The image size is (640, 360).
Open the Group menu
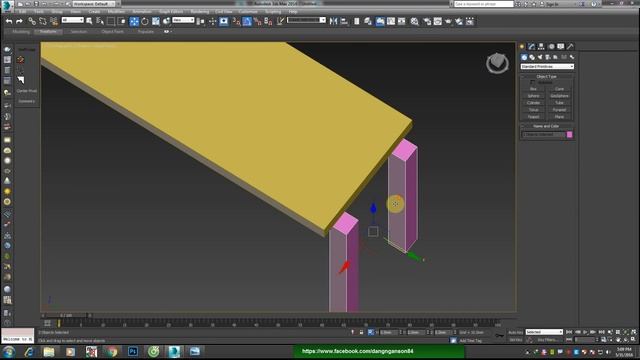click(57, 11)
